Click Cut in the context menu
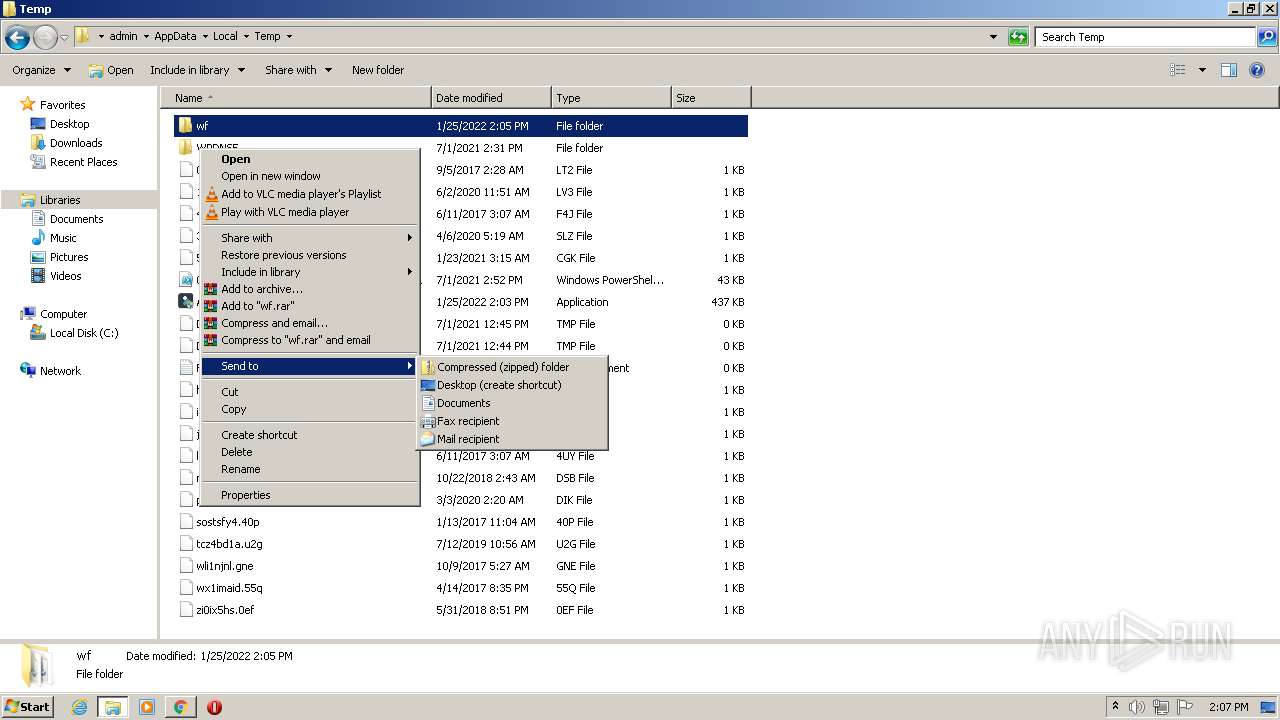Viewport: 1280px width, 720px height. tap(230, 392)
